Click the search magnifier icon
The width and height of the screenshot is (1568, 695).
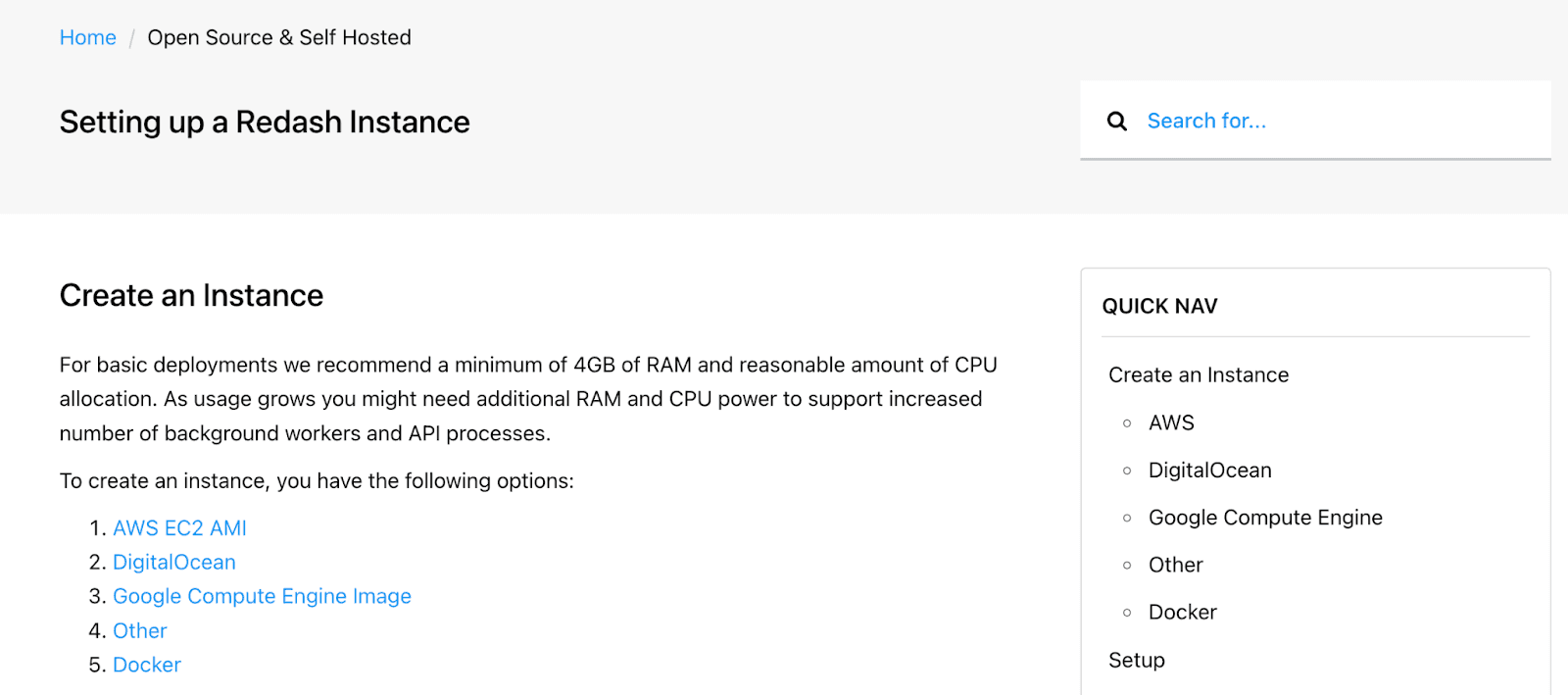tap(1116, 121)
